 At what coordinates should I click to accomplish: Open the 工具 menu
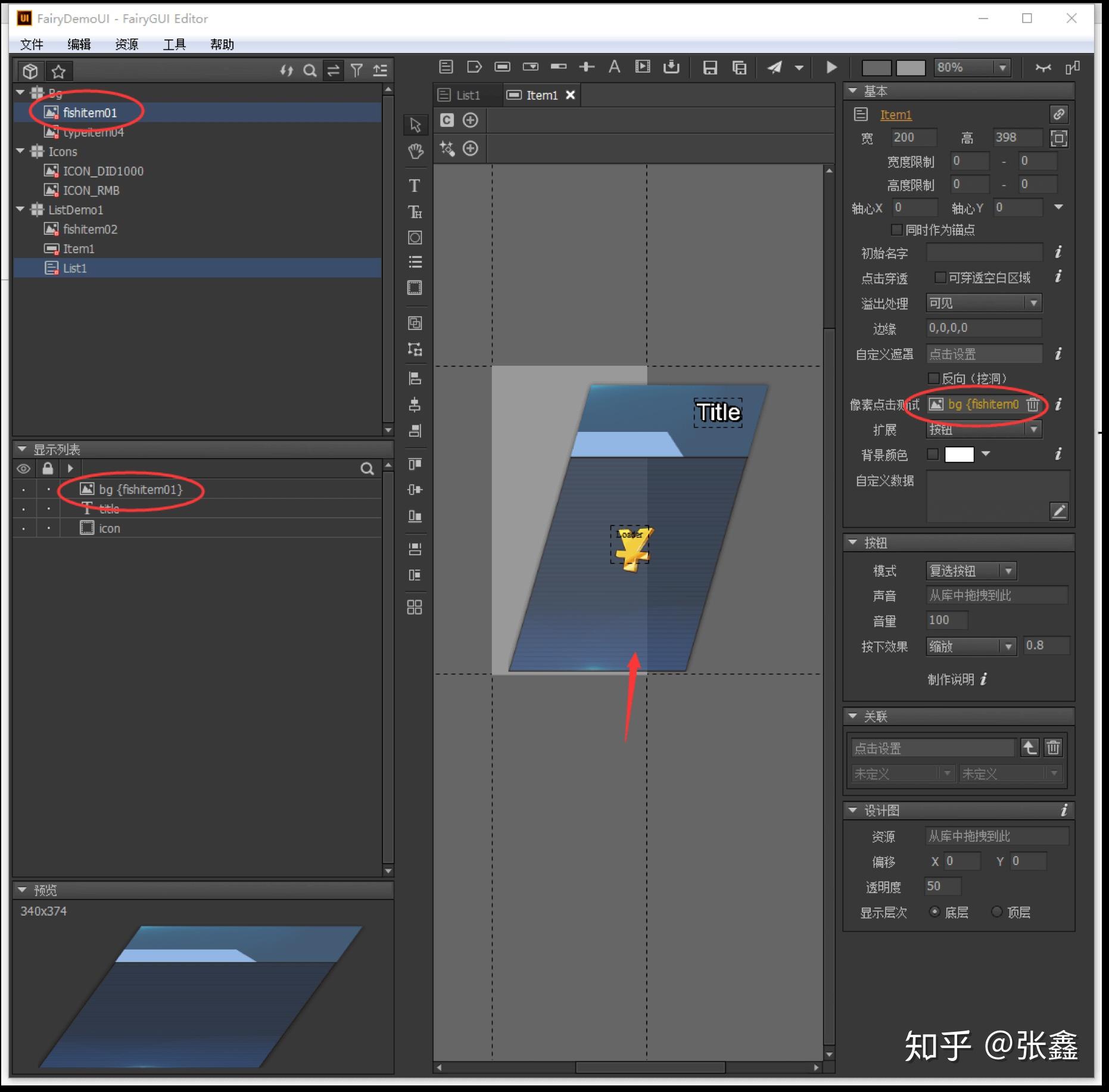click(x=174, y=45)
